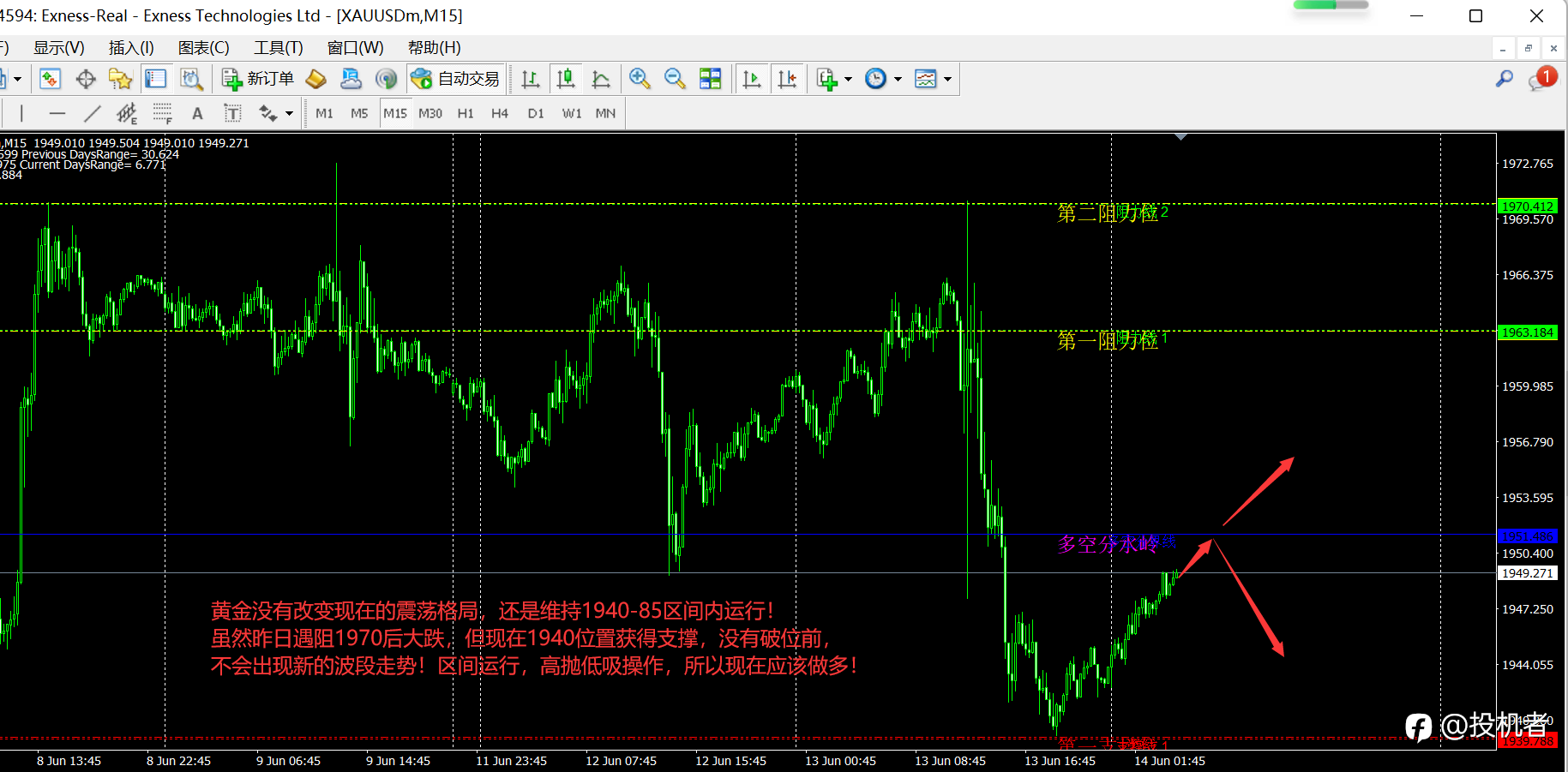Expand the templates dropdown arrow
1568x772 pixels.
[x=947, y=79]
